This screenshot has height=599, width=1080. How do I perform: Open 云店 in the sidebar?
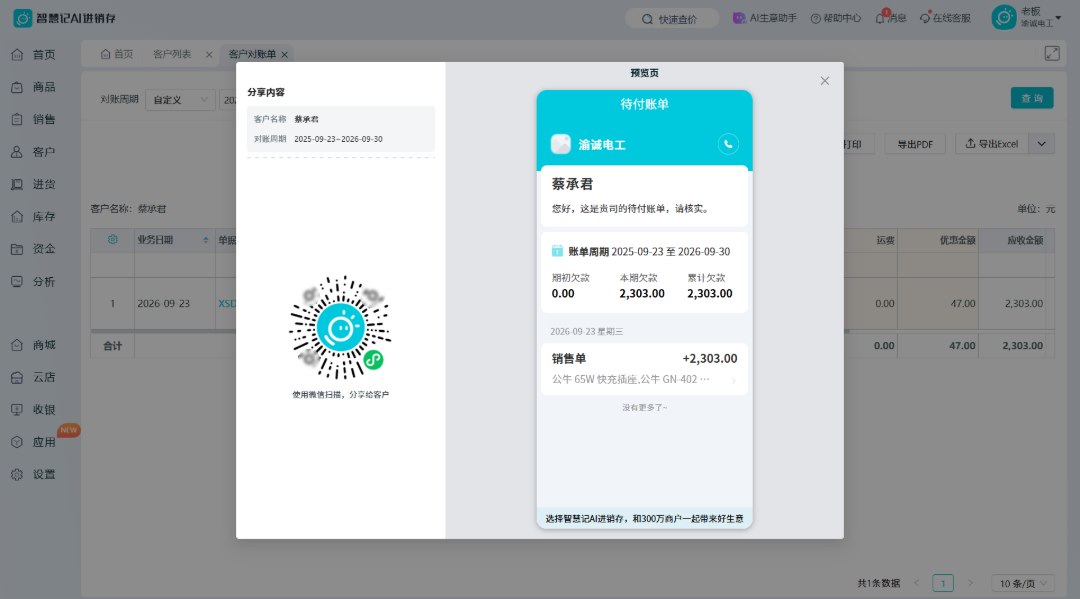coord(33,377)
